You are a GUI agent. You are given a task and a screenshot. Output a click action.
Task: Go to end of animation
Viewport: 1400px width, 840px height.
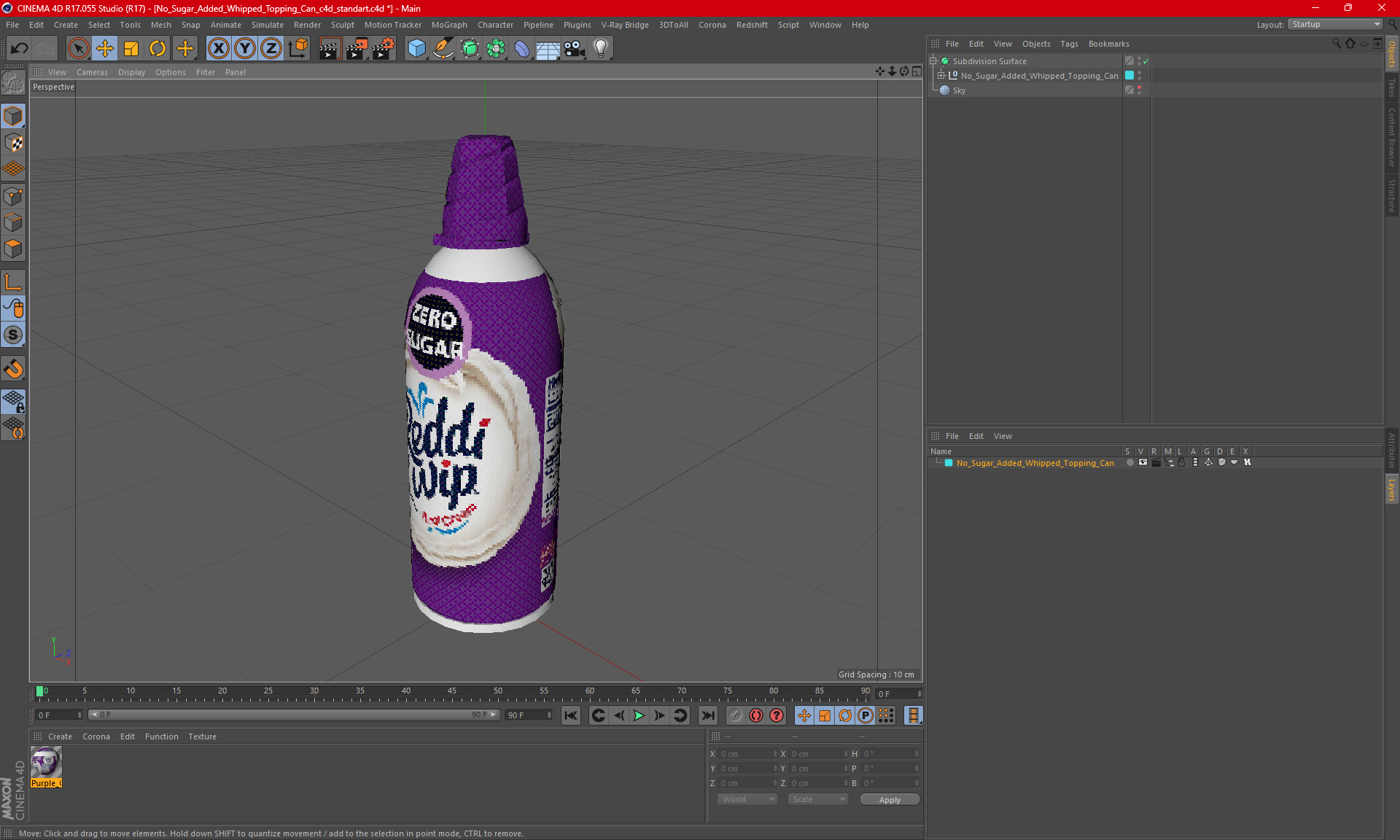pyautogui.click(x=707, y=715)
